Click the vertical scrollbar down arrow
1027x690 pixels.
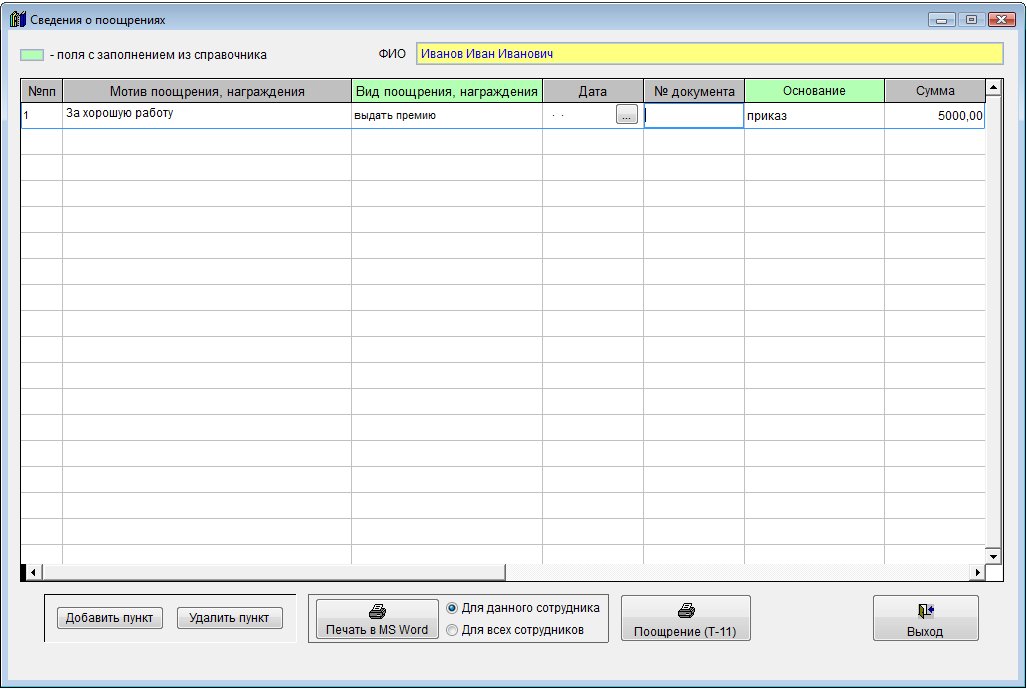(993, 556)
